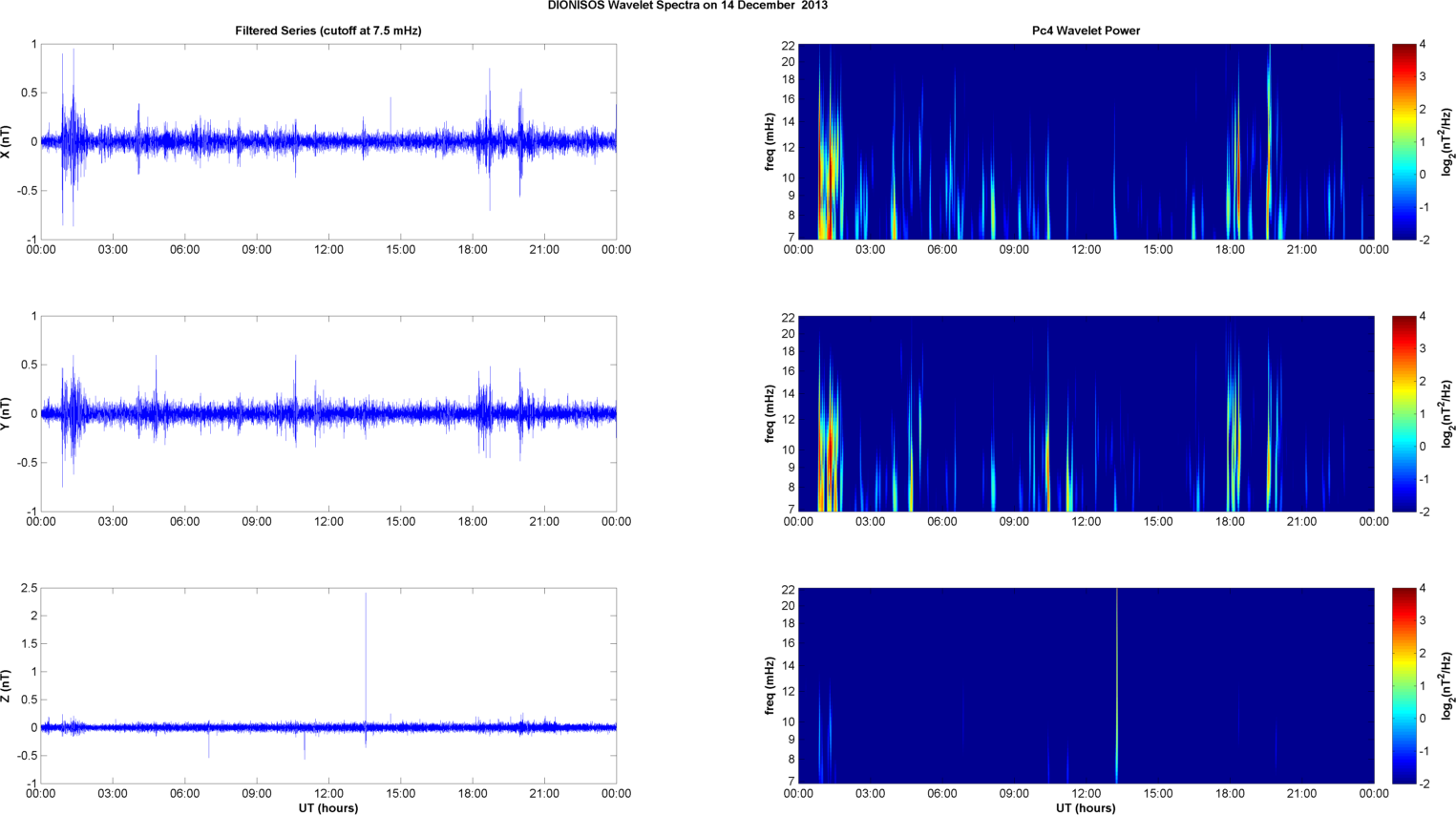This screenshot has height=815, width=1456.
Task: Click the DIONISOS Wavelet Spectra figure title
Action: click(687, 6)
